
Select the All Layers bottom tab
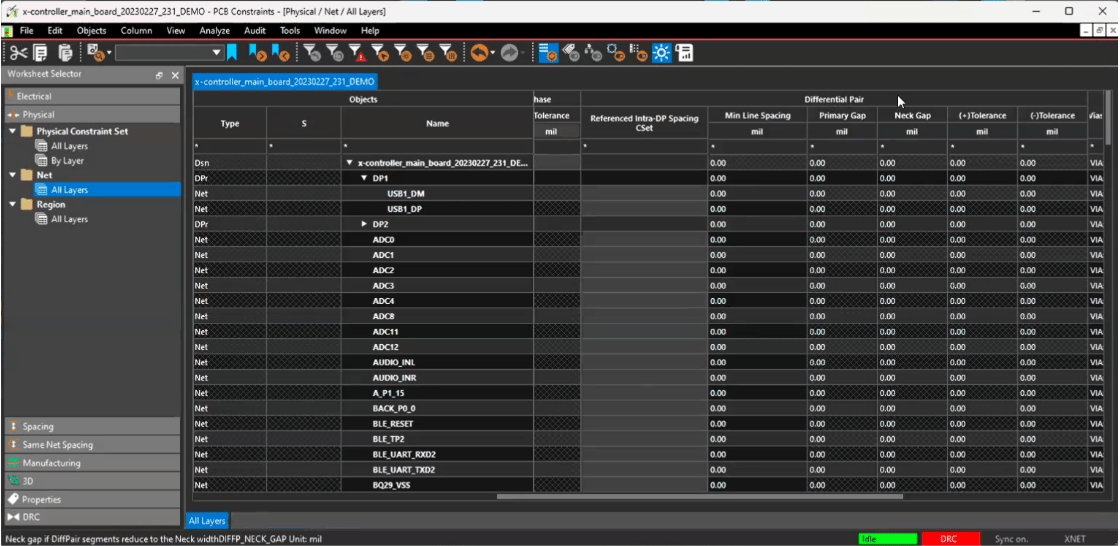point(207,521)
